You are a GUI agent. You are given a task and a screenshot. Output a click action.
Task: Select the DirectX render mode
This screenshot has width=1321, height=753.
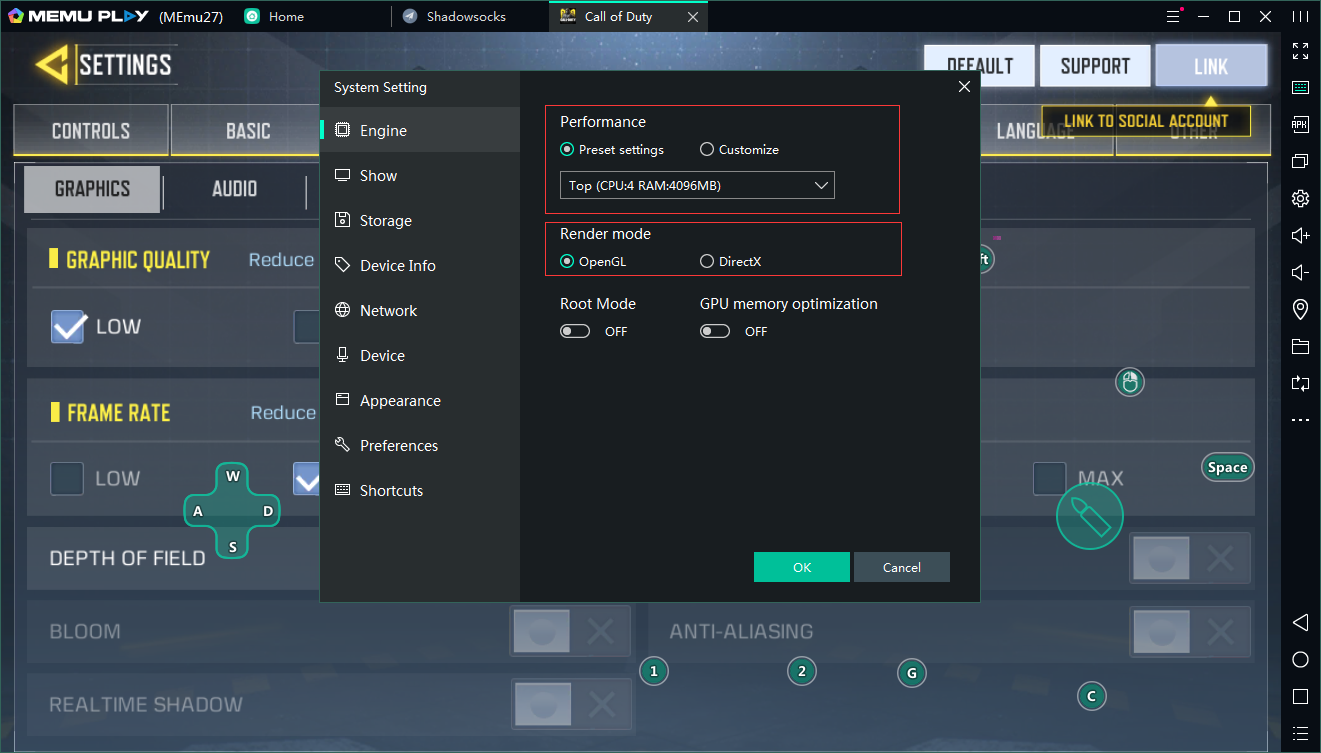707,262
